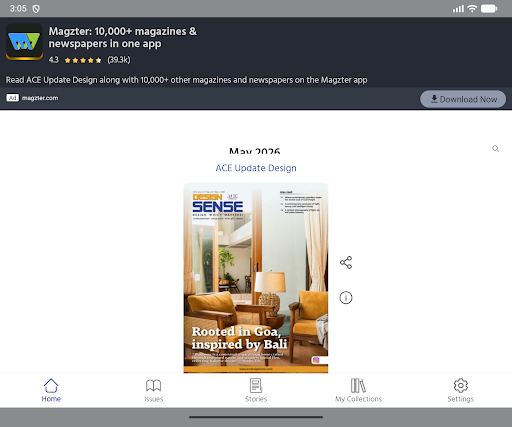Tap the shield icon beside the clock
This screenshot has height=427, width=512.
click(36, 9)
